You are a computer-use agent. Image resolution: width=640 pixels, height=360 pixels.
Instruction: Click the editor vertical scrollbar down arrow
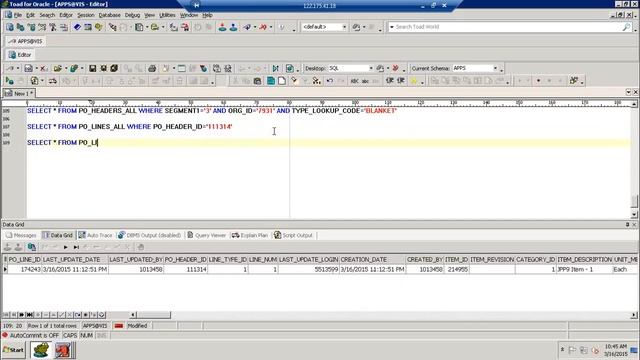(634, 214)
